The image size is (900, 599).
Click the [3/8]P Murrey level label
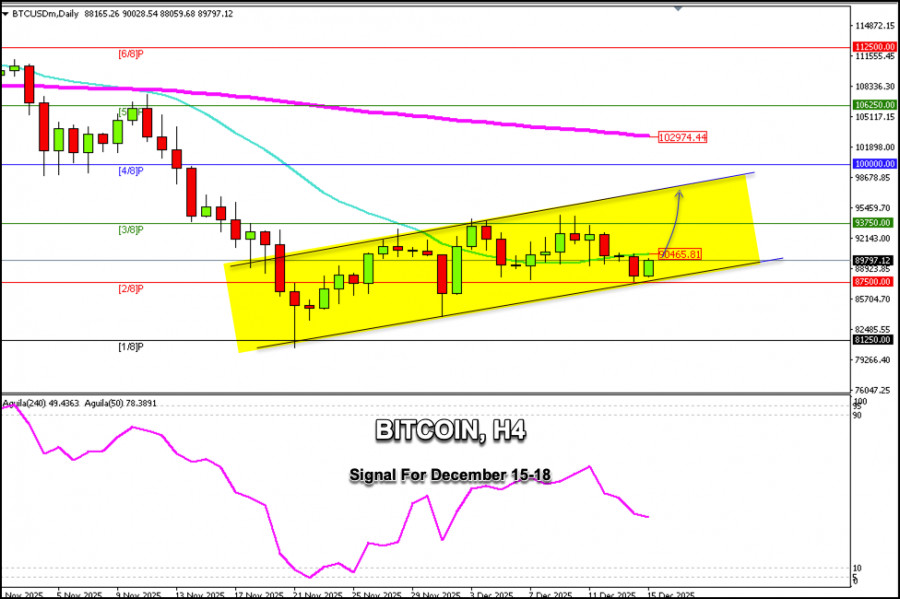(131, 230)
